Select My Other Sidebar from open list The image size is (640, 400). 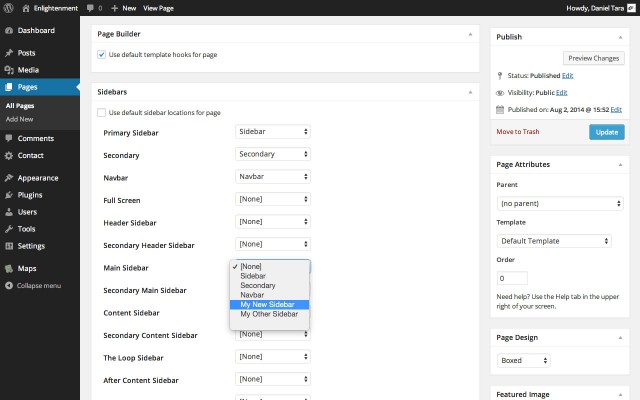coord(269,314)
